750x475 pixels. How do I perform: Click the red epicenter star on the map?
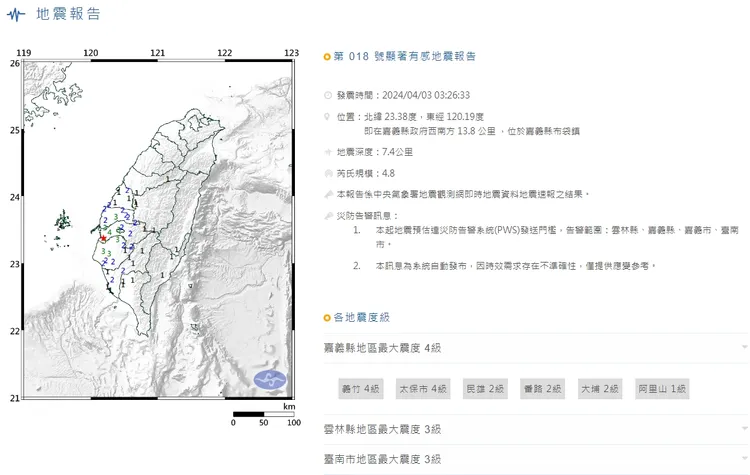pyautogui.click(x=103, y=238)
